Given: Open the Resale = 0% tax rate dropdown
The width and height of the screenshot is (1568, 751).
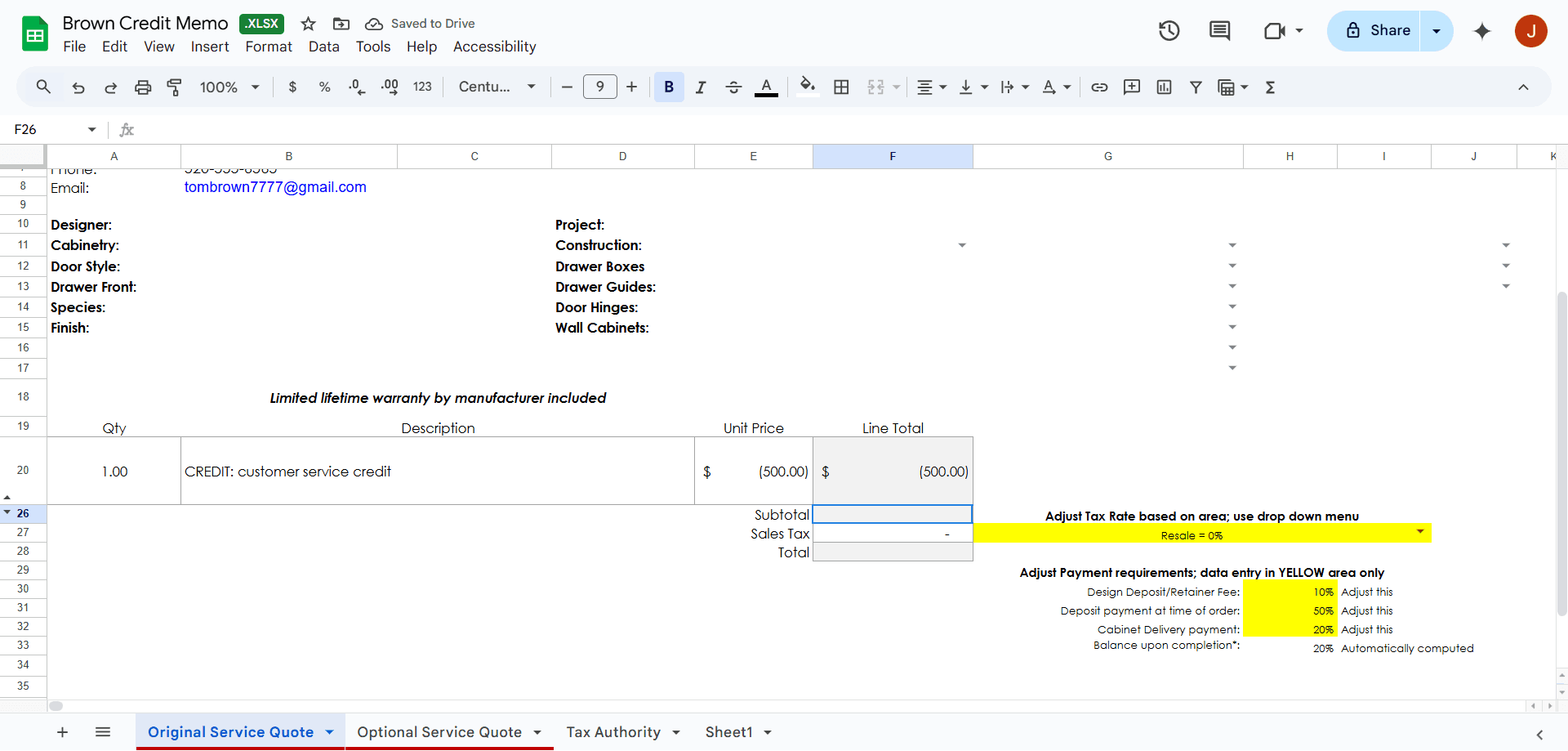Looking at the screenshot, I should pos(1420,532).
